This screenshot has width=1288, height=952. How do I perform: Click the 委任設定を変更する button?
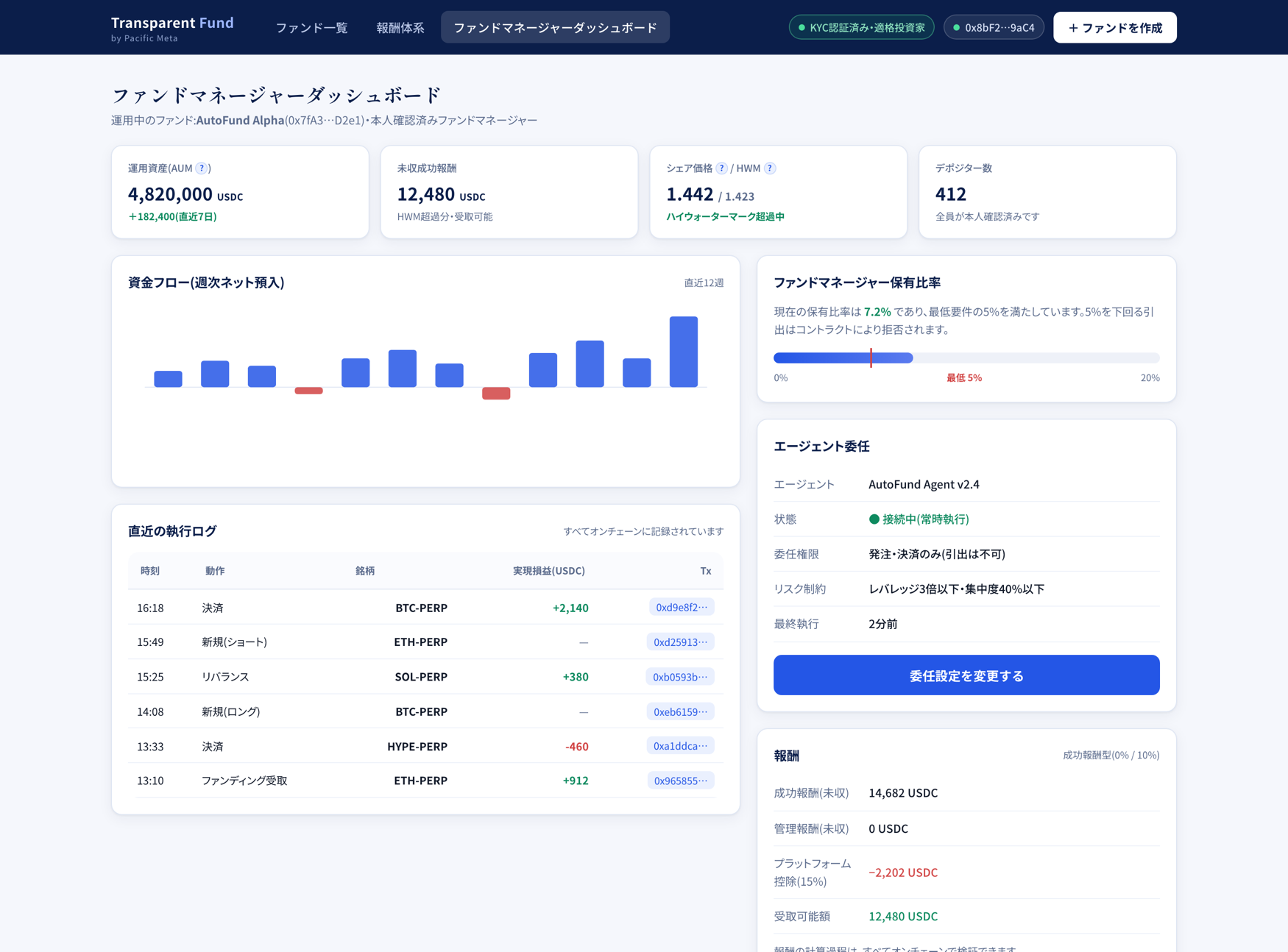pyautogui.click(x=966, y=675)
